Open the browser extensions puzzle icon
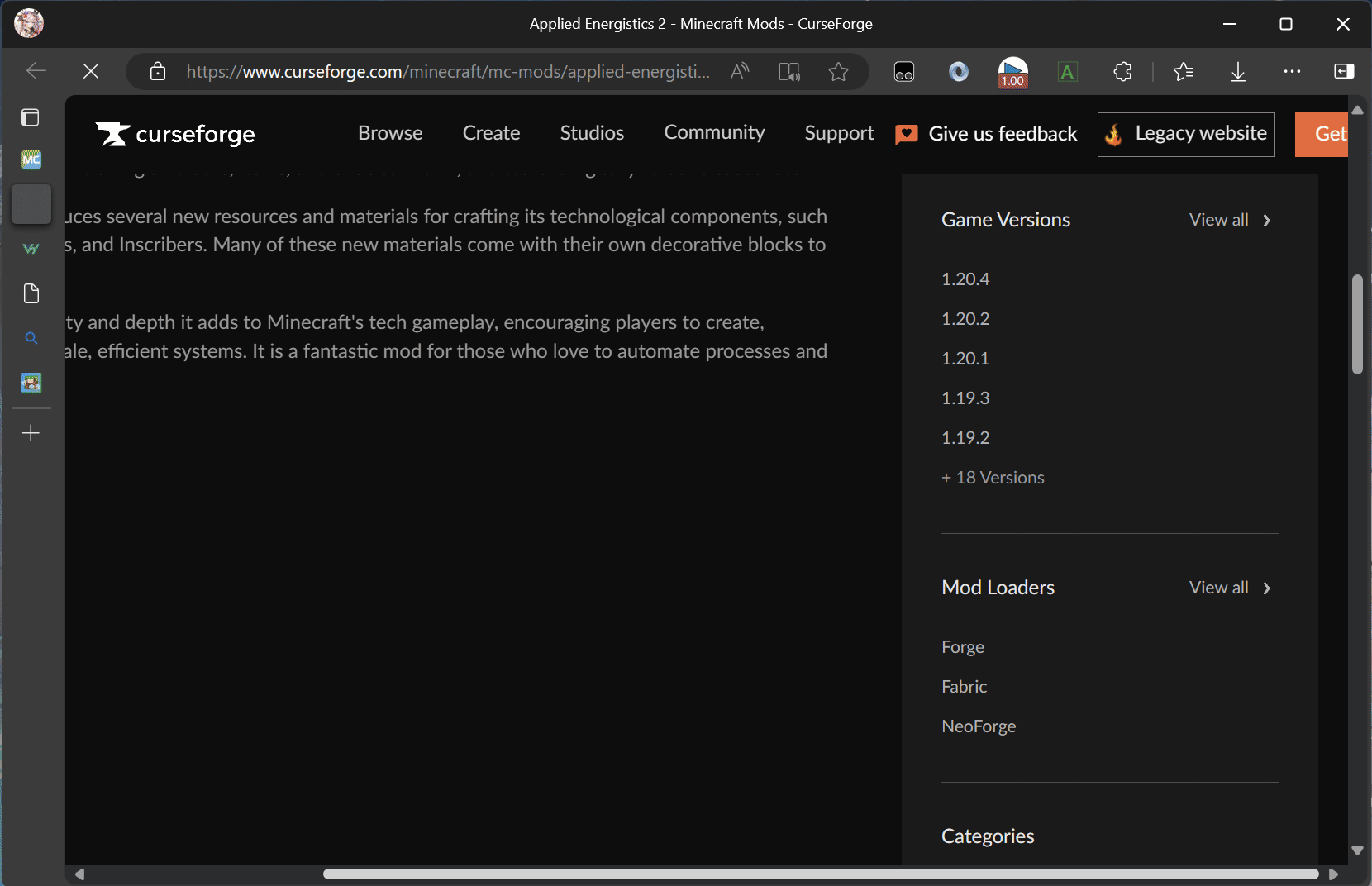 tap(1122, 72)
